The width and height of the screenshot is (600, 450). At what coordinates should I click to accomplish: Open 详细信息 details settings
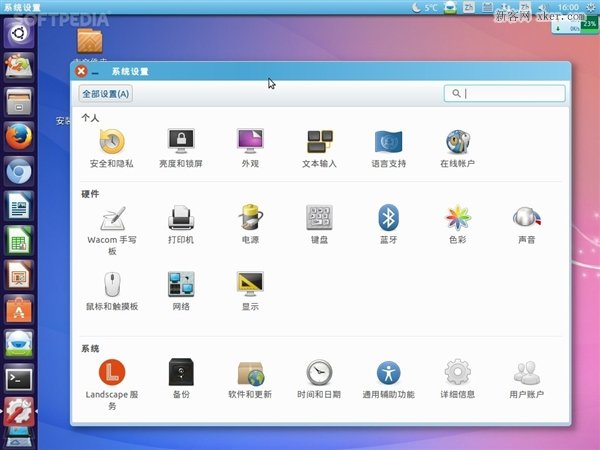click(x=458, y=379)
